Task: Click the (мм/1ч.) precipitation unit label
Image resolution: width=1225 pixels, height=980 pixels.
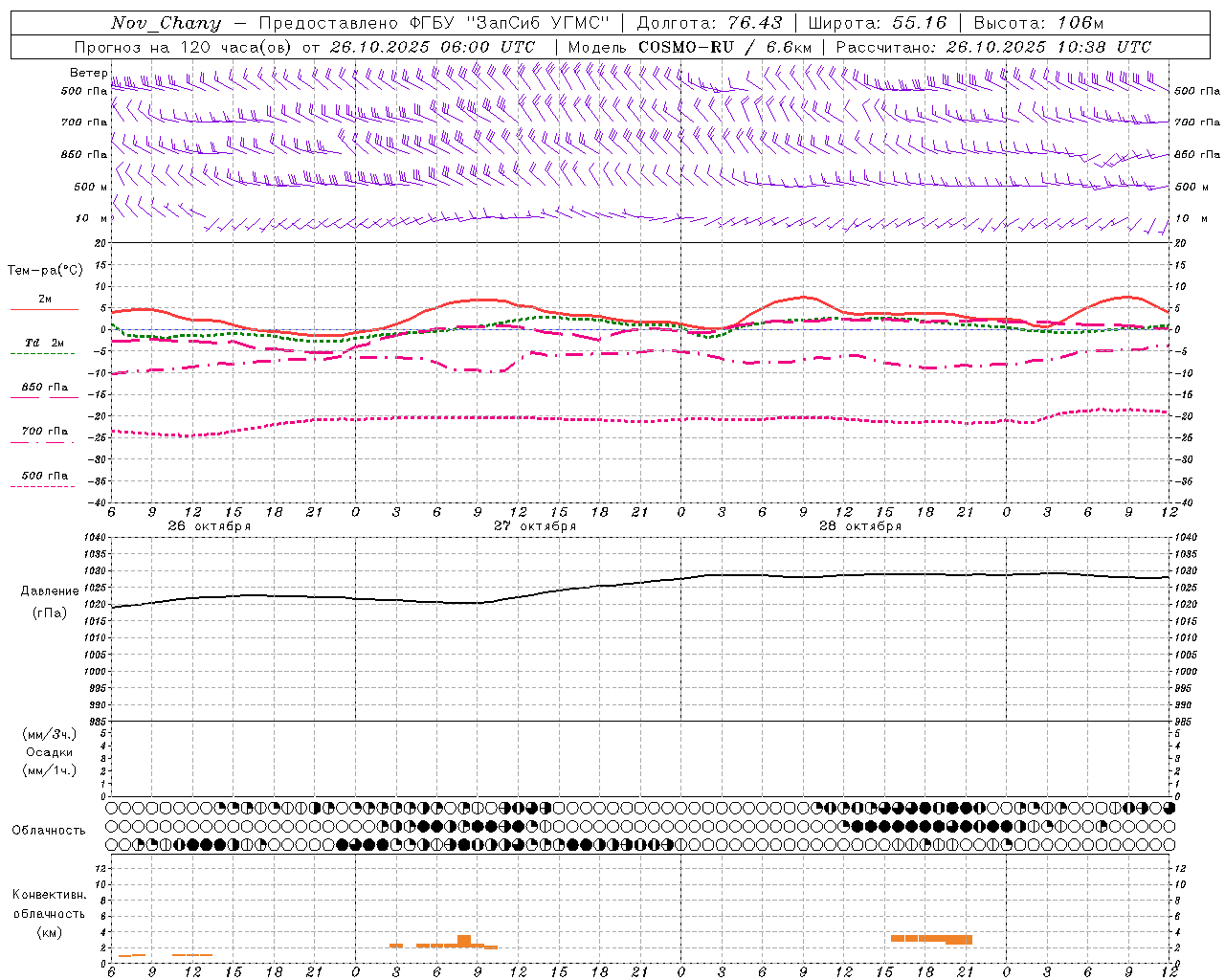Action: point(50,770)
